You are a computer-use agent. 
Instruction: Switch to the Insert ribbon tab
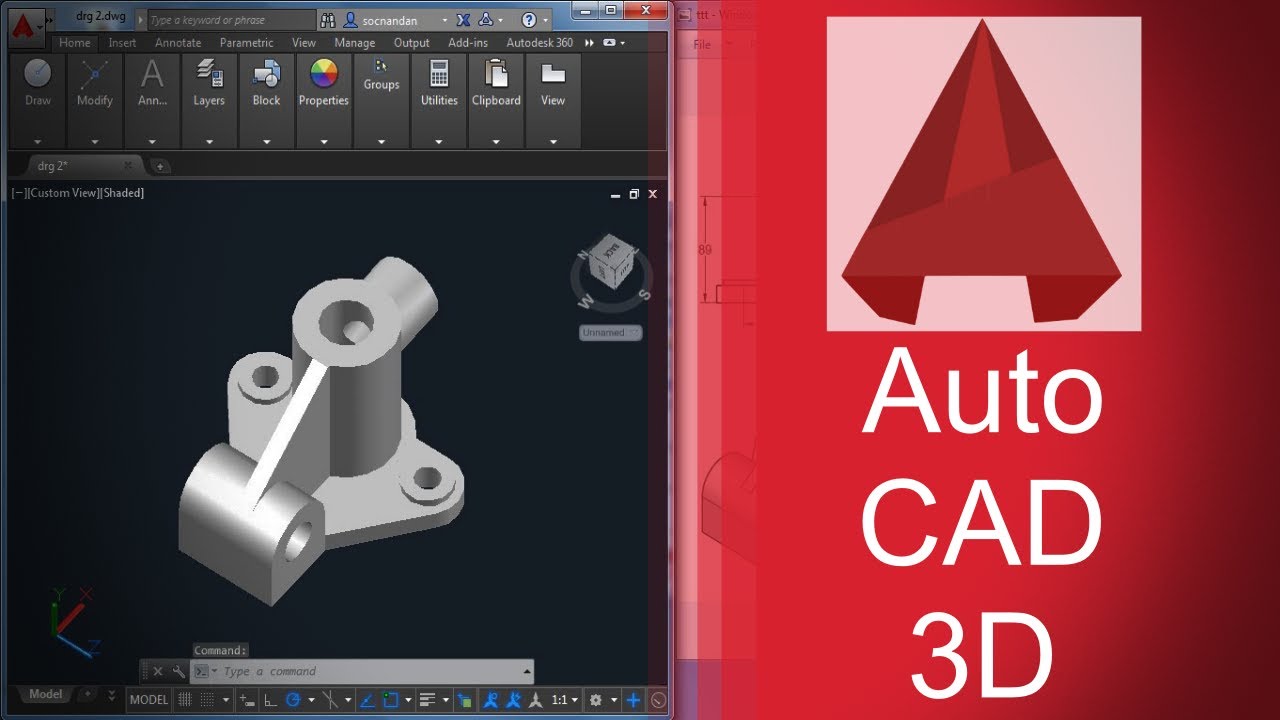pos(122,43)
